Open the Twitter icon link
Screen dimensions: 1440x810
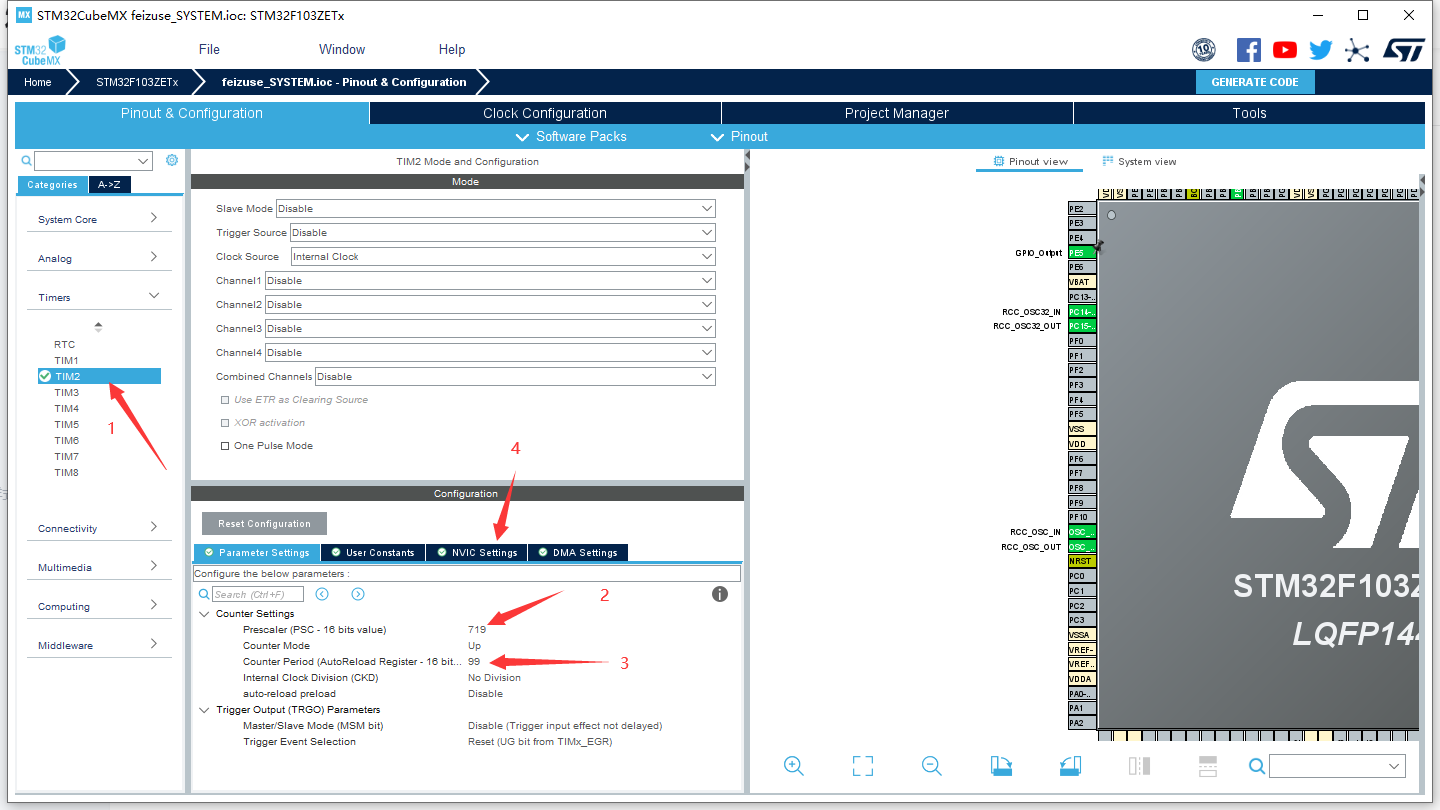[x=1321, y=50]
